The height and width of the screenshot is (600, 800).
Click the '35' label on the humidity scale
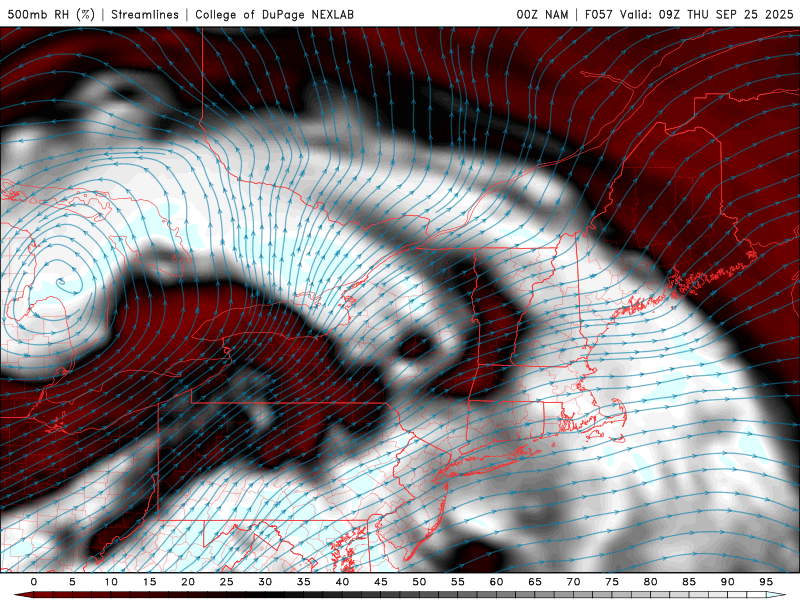(304, 582)
